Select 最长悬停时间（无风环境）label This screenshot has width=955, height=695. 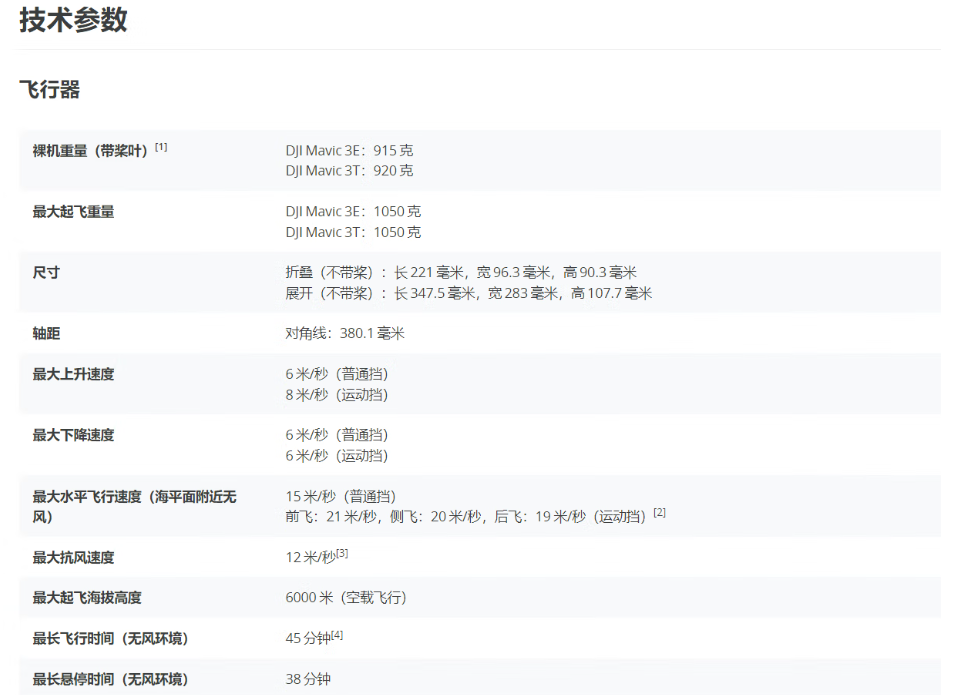pyautogui.click(x=110, y=680)
